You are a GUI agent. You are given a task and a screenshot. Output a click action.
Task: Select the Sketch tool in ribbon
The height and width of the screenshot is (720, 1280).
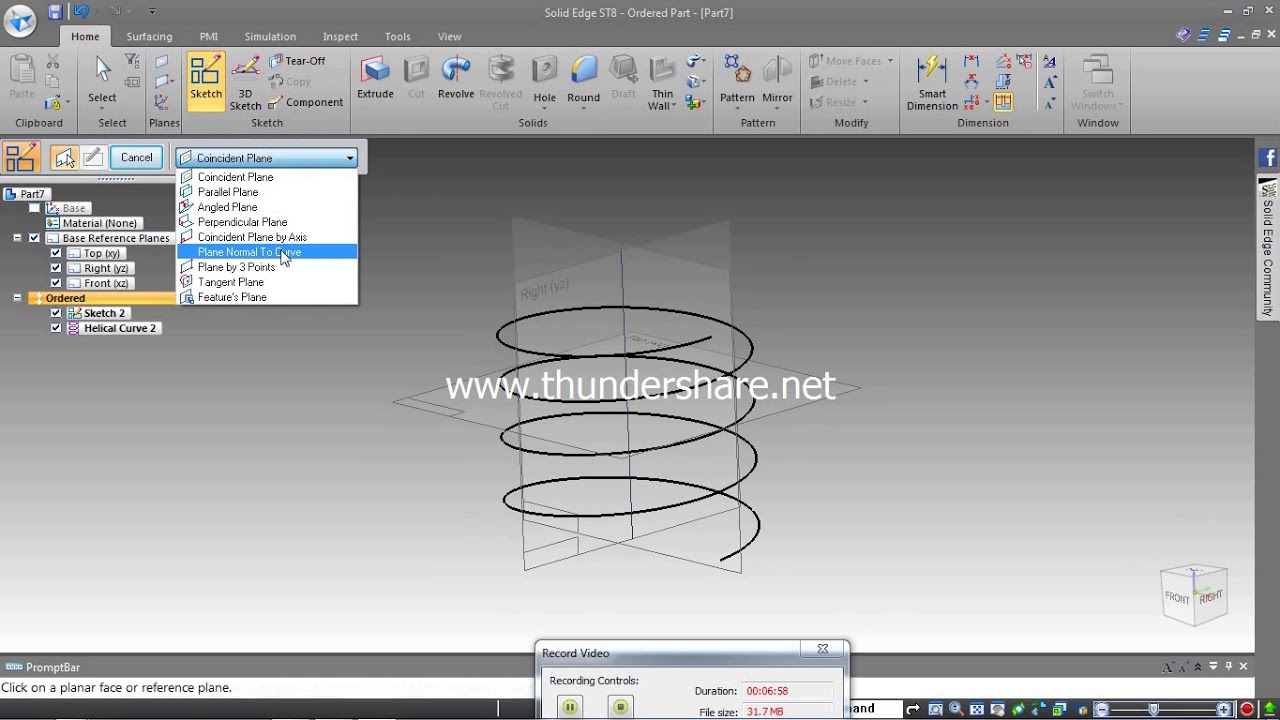pos(206,80)
